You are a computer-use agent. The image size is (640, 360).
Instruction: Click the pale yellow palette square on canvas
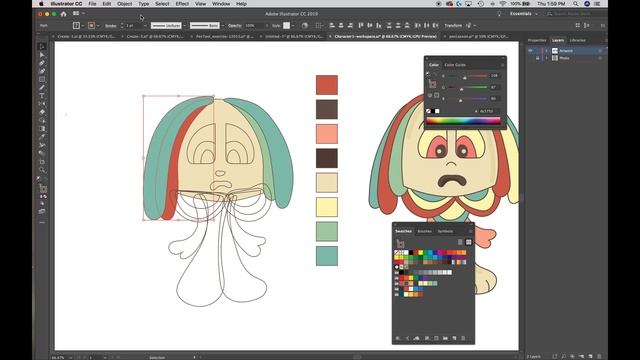pyautogui.click(x=327, y=207)
